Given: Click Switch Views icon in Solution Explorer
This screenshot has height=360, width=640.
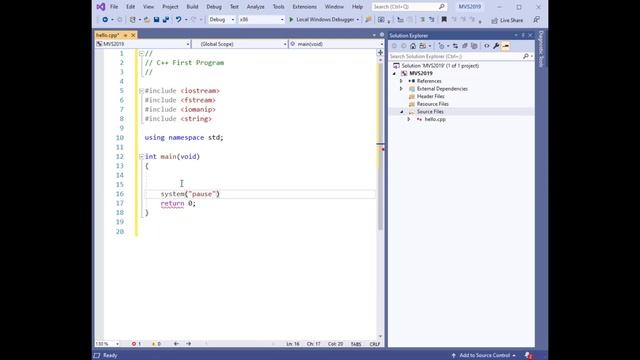Looking at the screenshot, I should [423, 46].
